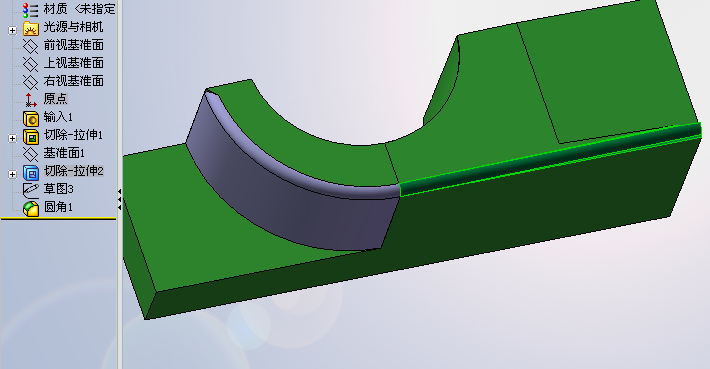This screenshot has width=710, height=369.
Task: Click the 右视基准面 plane icon
Action: point(30,82)
